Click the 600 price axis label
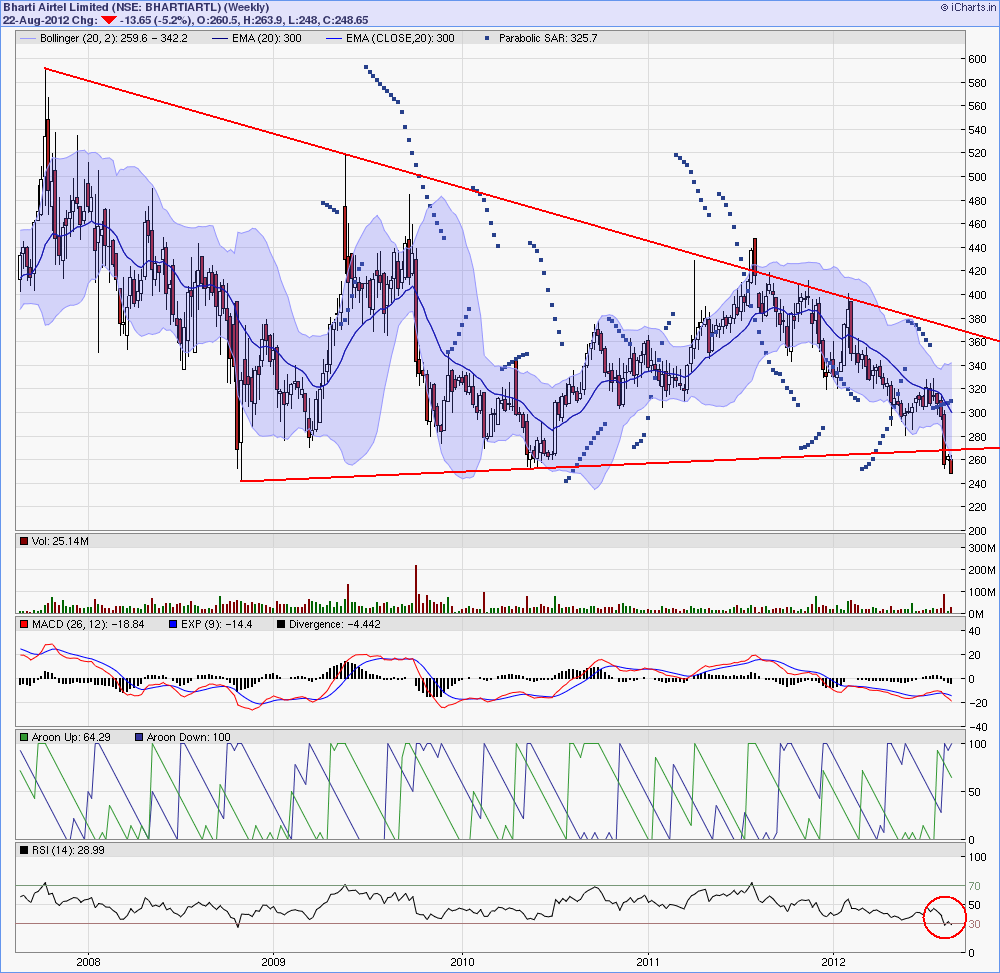This screenshot has width=1000, height=973. 977,59
